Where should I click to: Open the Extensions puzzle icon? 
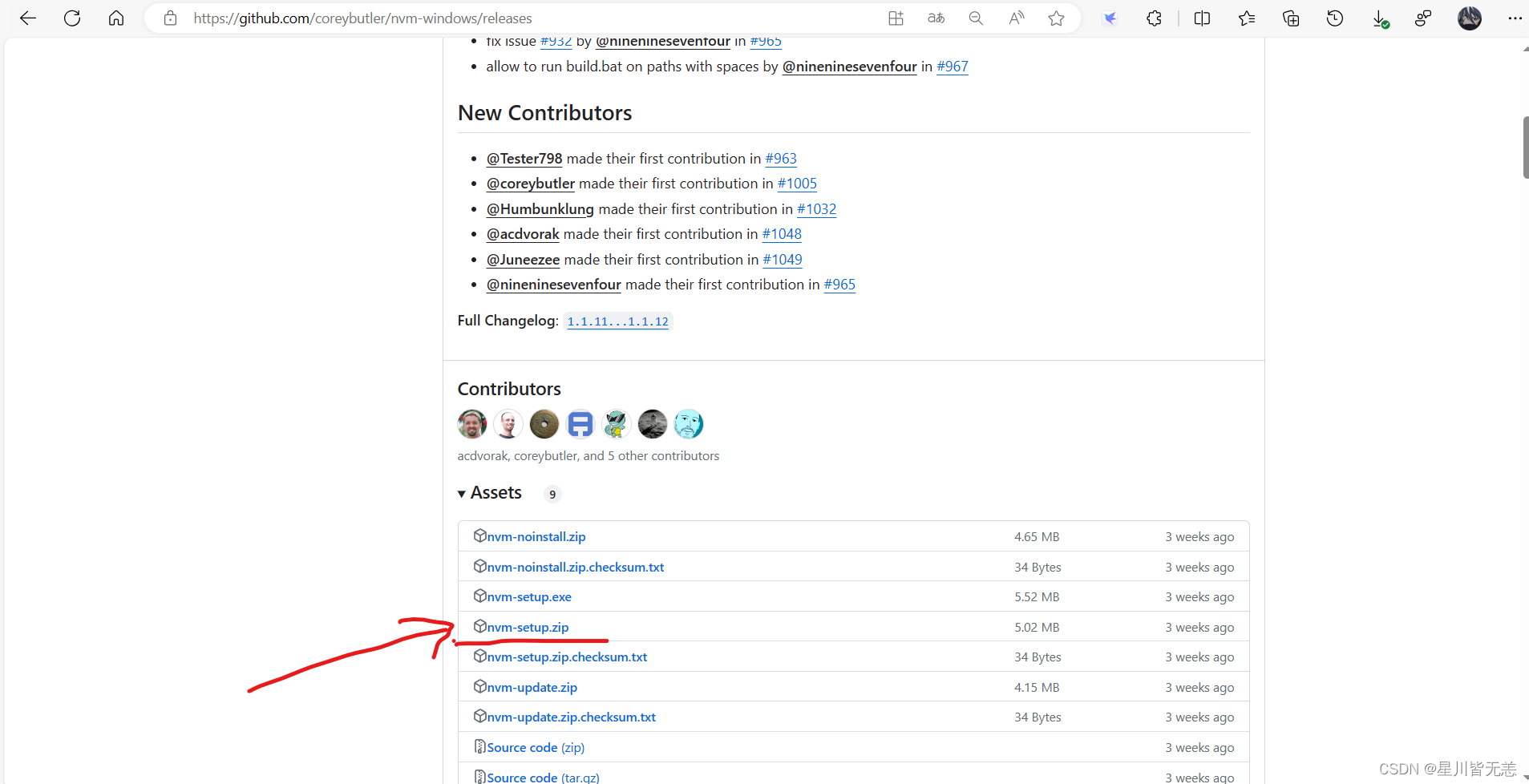tap(1154, 18)
